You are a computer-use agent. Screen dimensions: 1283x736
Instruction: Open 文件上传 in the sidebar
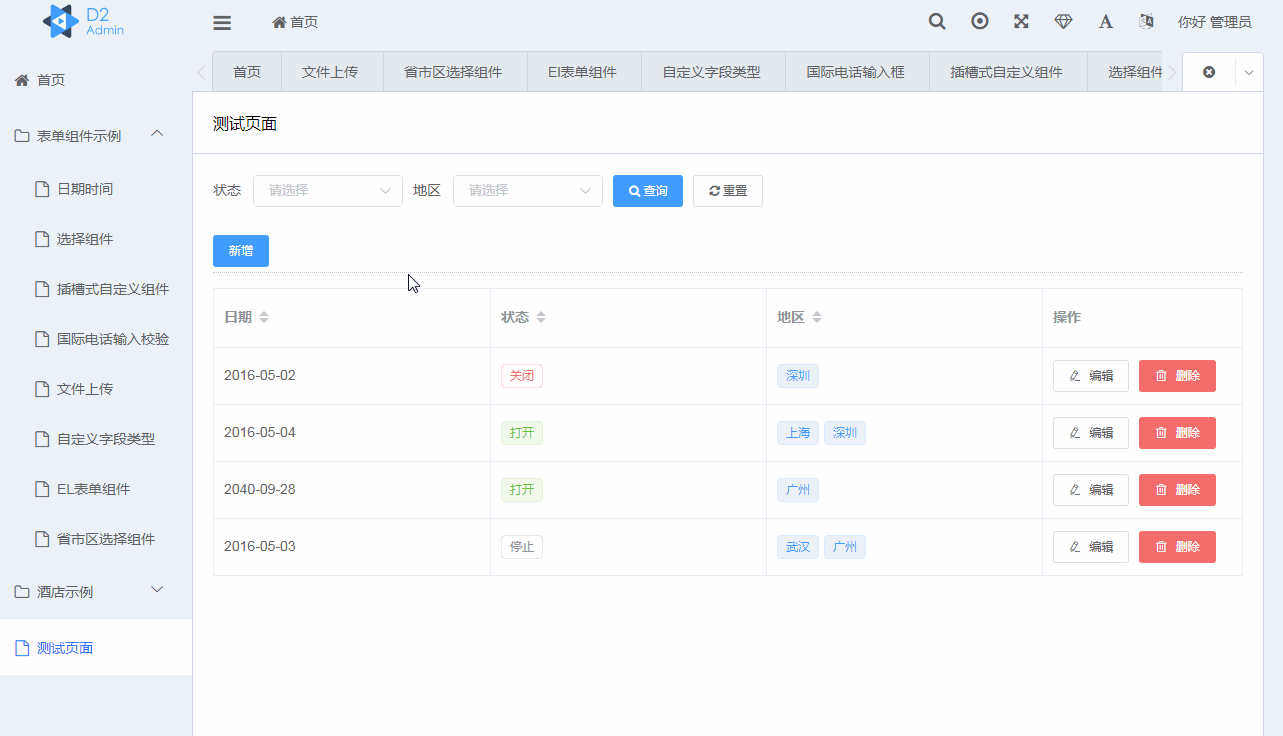pos(96,389)
